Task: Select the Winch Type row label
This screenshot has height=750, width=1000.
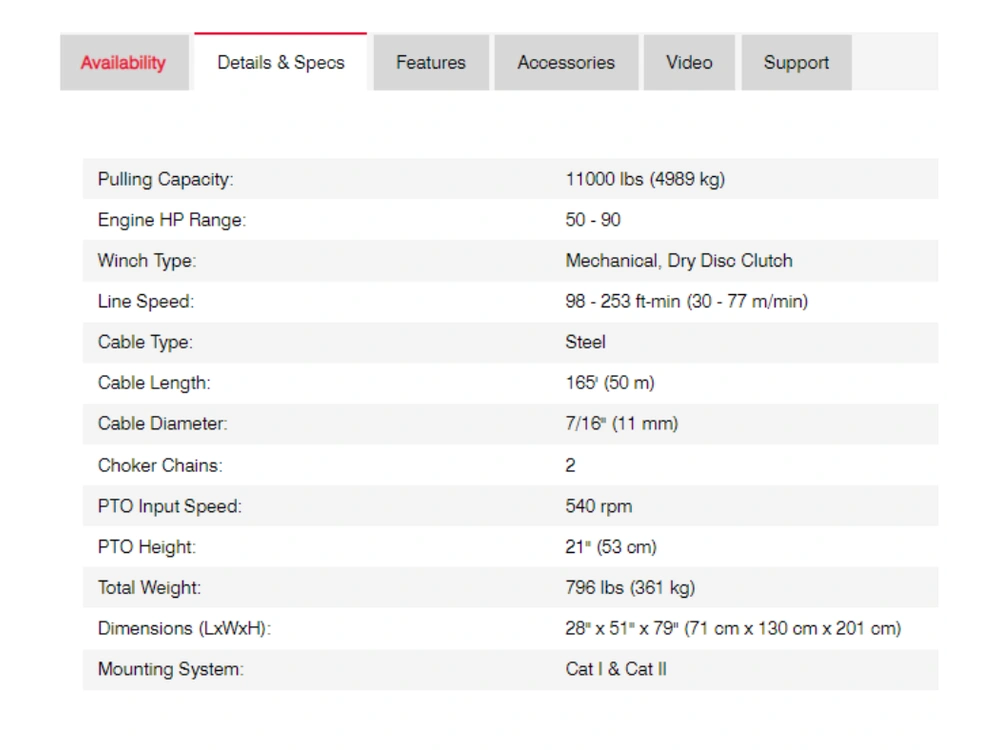Action: pos(147,261)
